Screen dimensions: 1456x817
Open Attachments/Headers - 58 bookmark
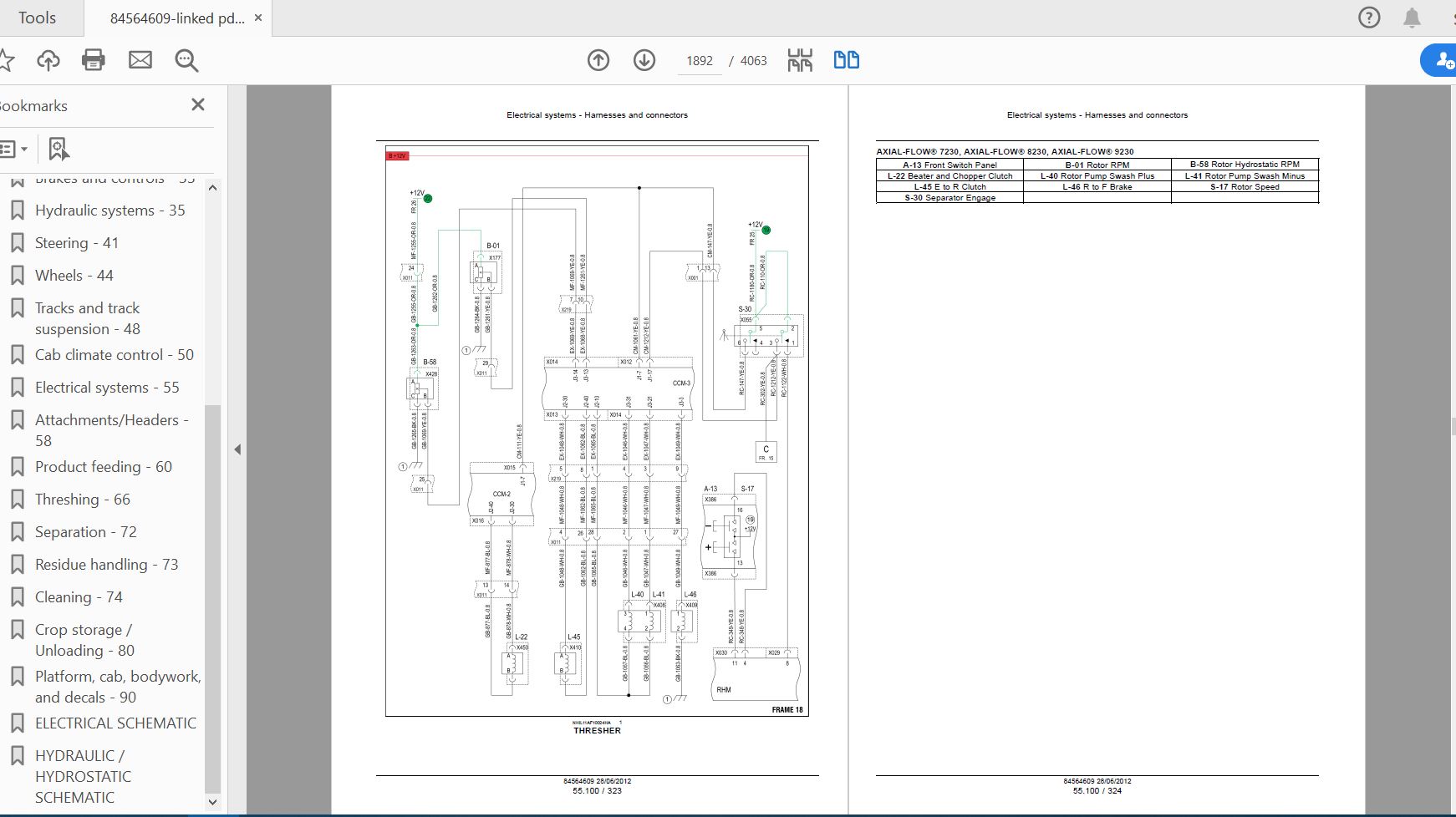click(x=112, y=430)
